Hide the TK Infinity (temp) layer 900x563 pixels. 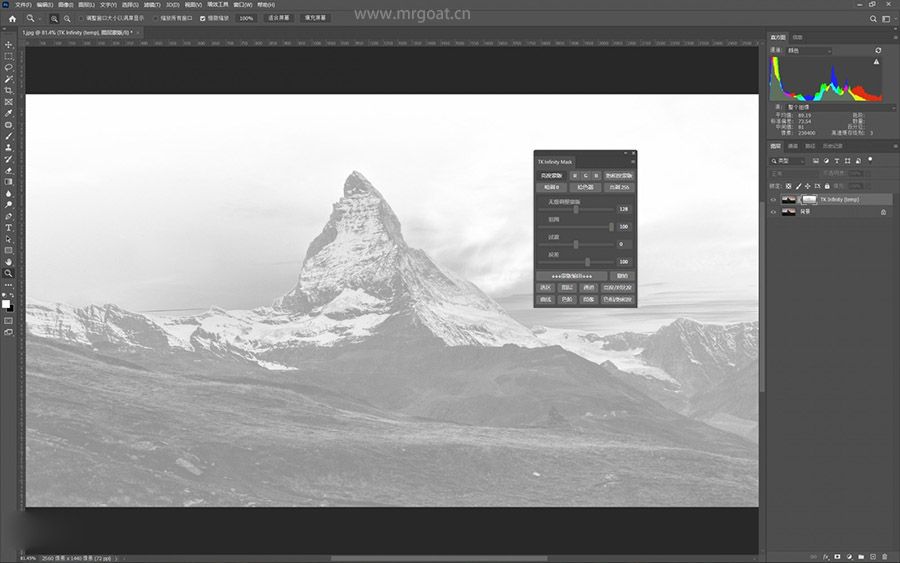pyautogui.click(x=773, y=199)
